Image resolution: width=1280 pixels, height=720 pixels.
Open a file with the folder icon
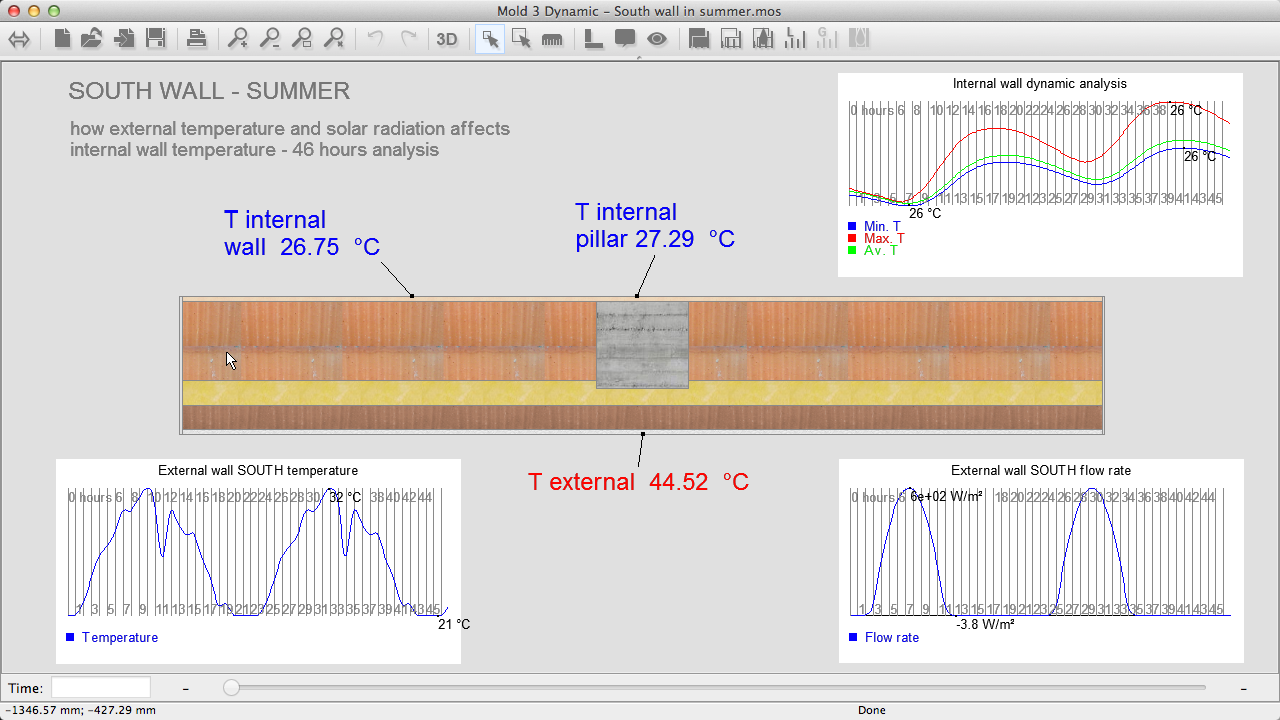[x=92, y=39]
